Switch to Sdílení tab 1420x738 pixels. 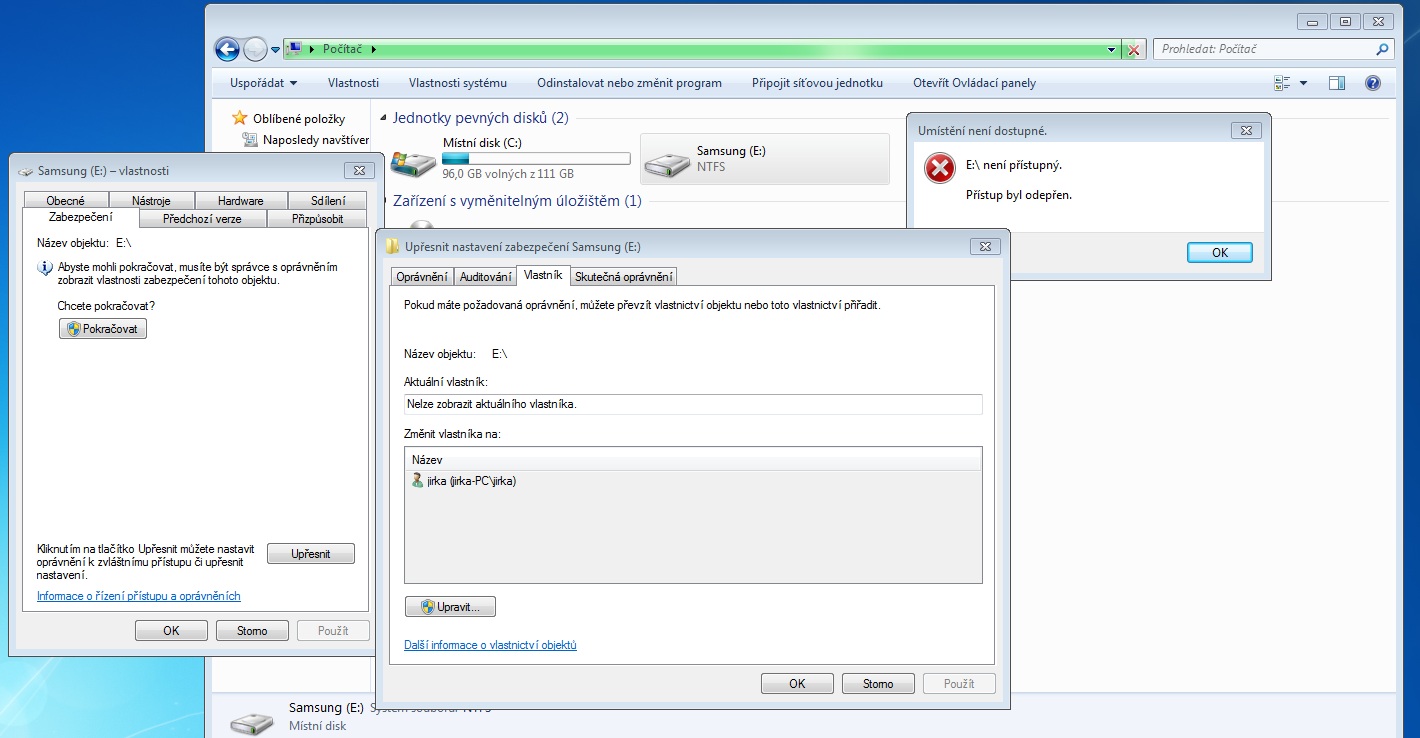pyautogui.click(x=329, y=201)
